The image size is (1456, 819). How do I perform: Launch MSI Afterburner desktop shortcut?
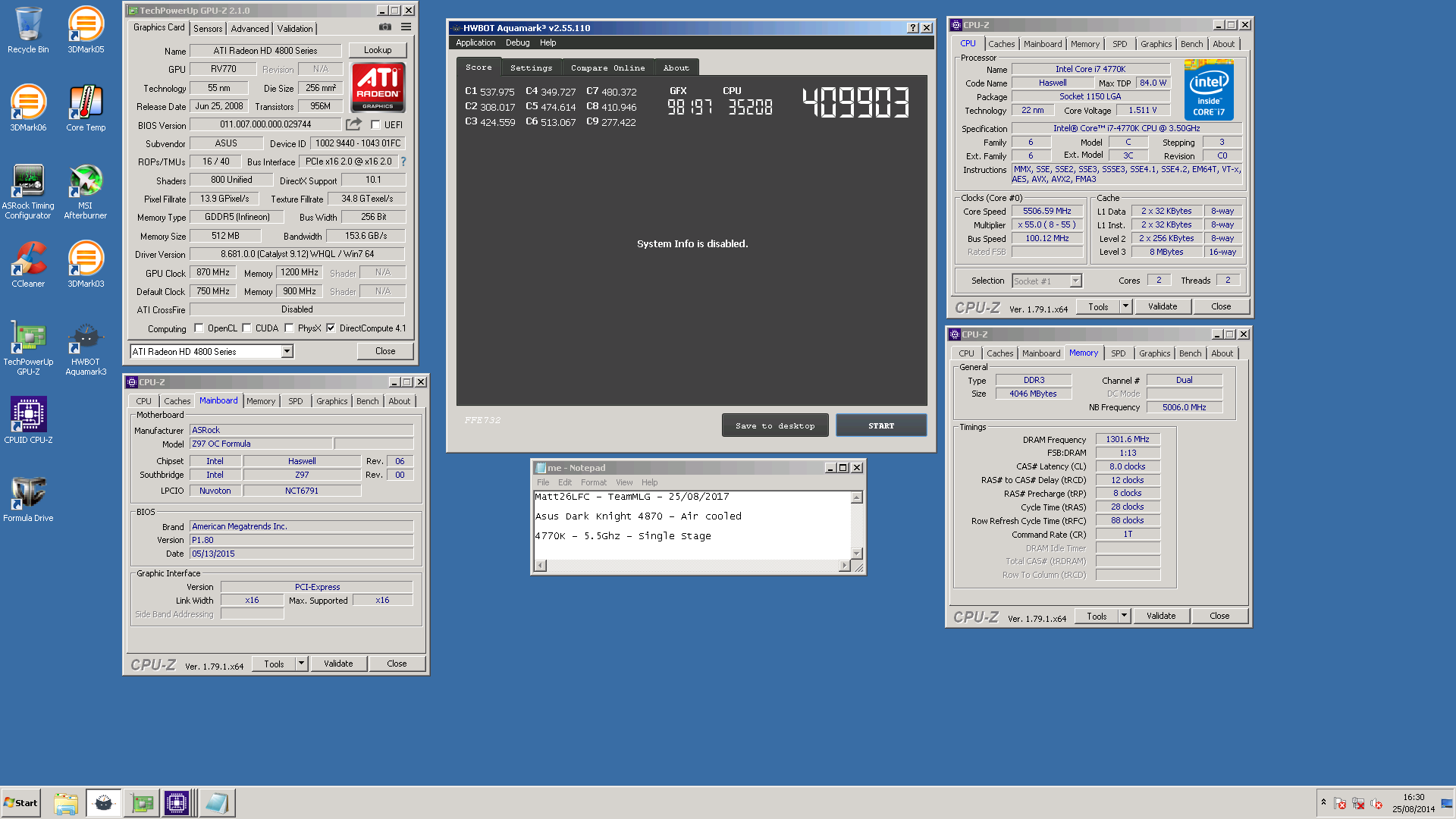[x=86, y=192]
